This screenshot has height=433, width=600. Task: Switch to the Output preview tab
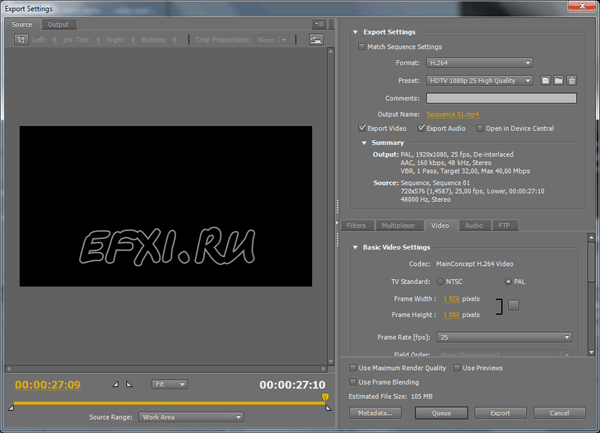[58, 24]
